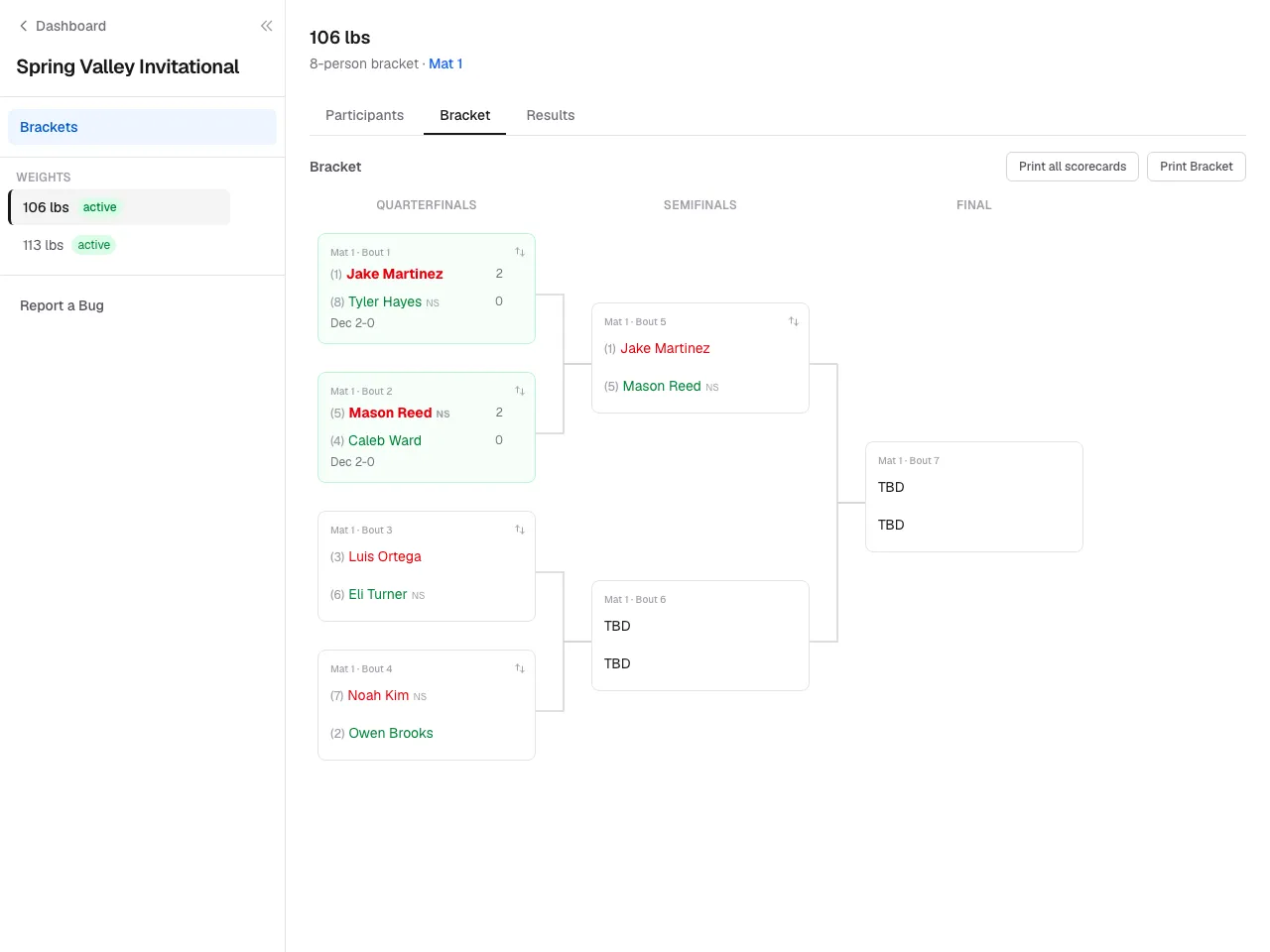Click the active badge next to 106 lbs
The image size is (1270, 952).
coord(99,207)
